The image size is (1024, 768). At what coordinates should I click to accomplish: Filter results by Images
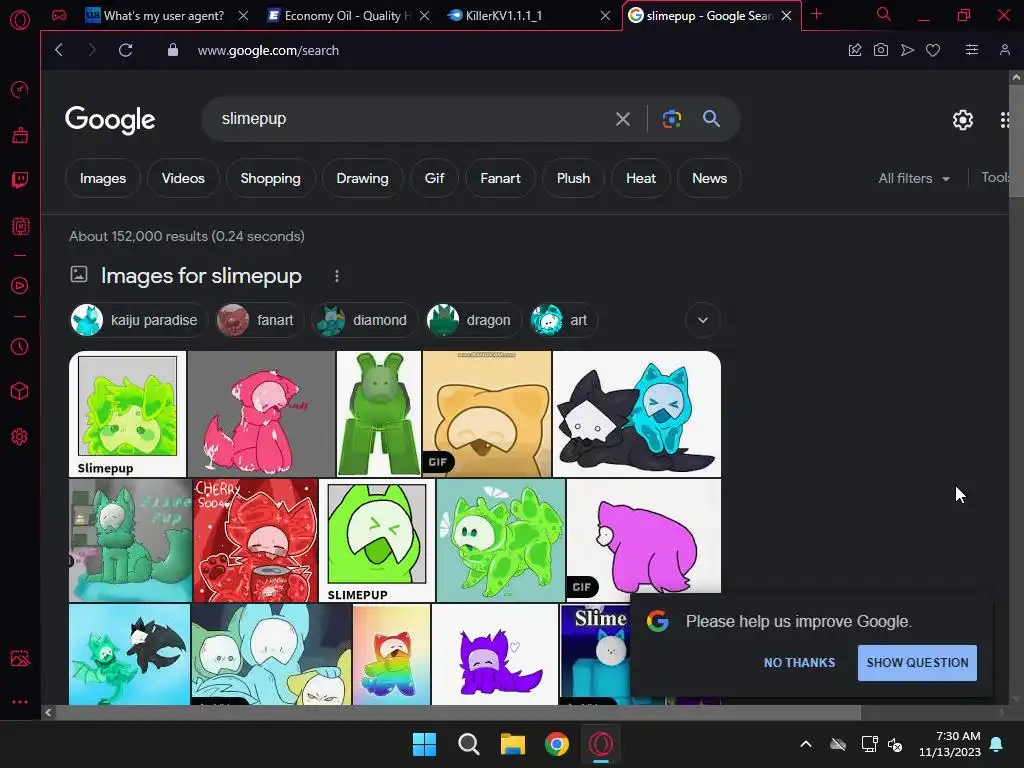tap(103, 178)
